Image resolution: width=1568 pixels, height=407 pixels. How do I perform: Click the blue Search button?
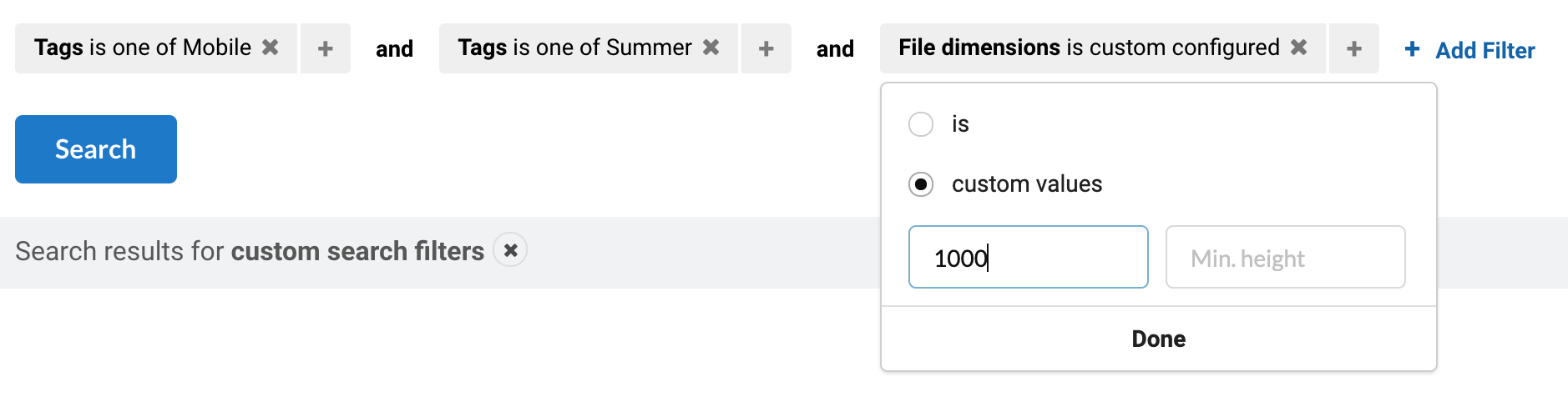(96, 149)
